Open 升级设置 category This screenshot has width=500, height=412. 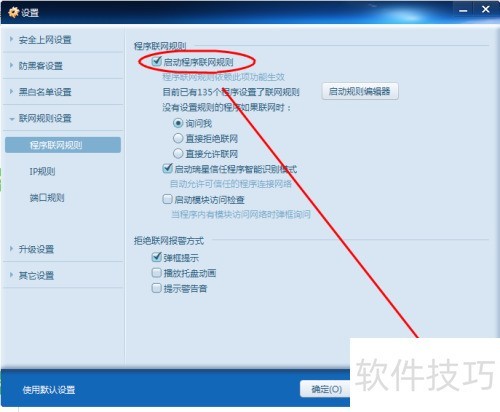[x=36, y=249]
